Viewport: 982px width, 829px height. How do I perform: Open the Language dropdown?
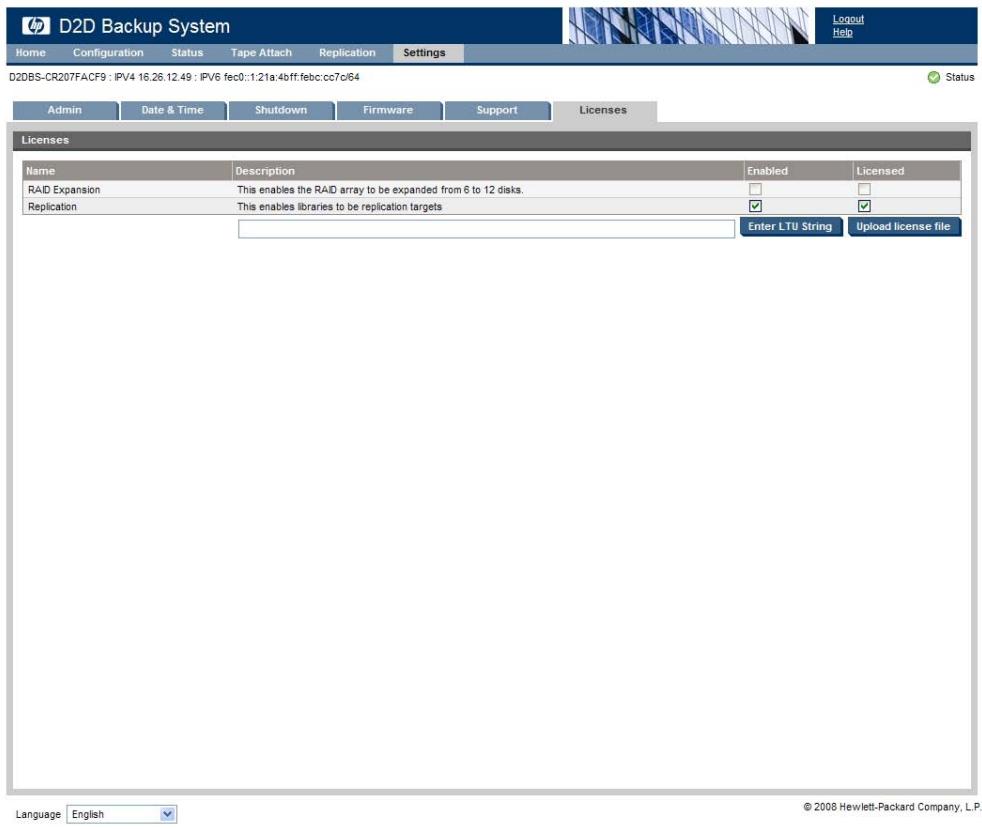[x=121, y=814]
